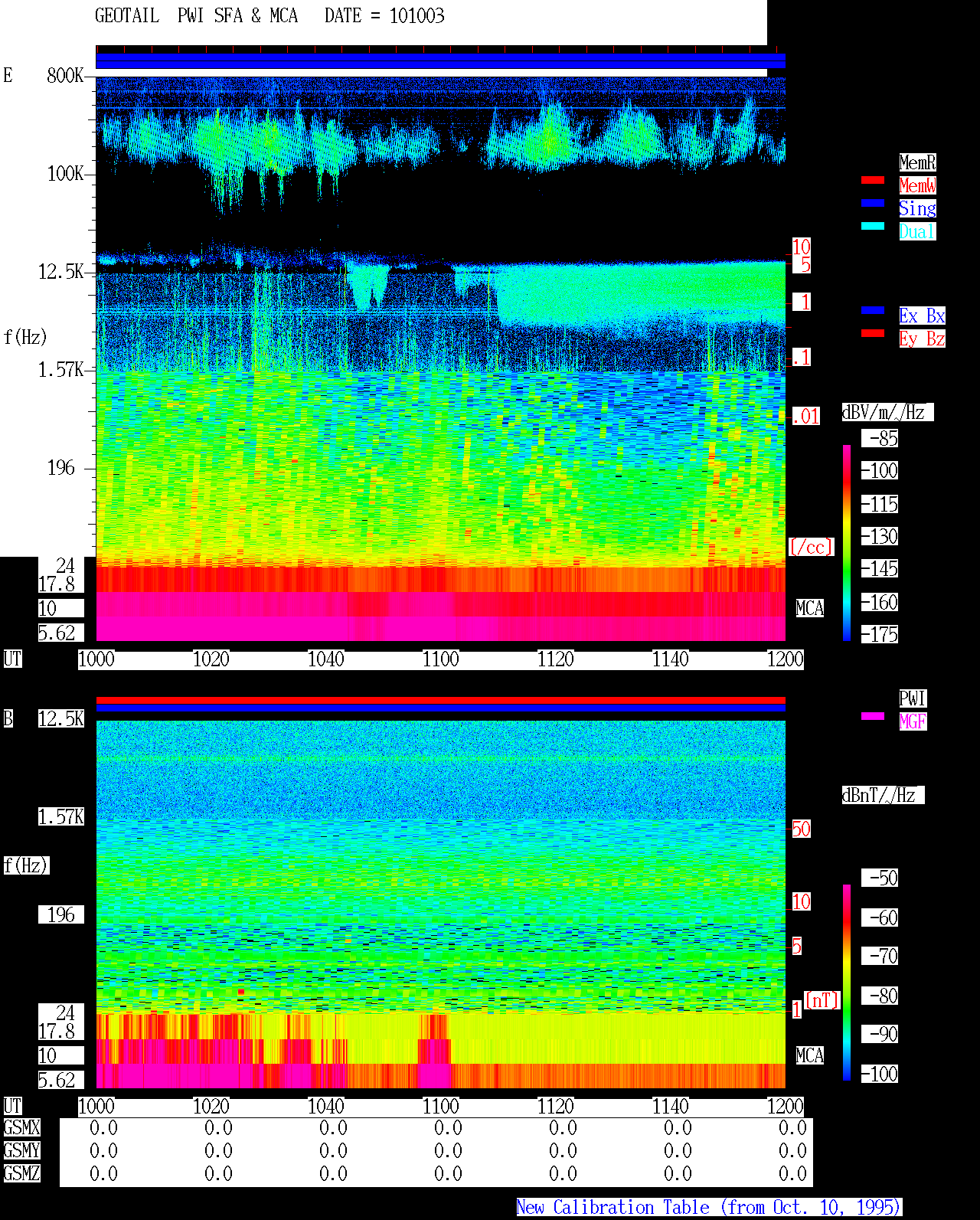
Task: Click the red MemW legend swatch
Action: 873,180
